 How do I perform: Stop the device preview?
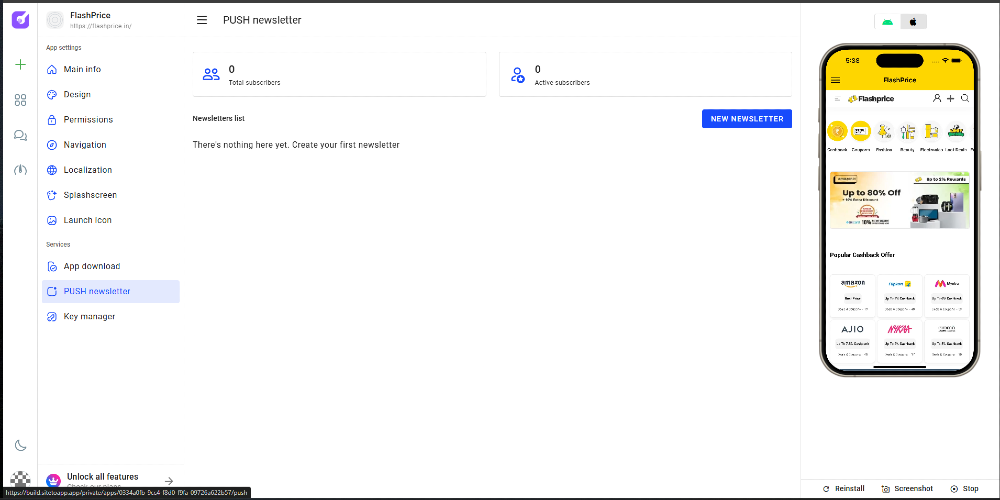(x=964, y=489)
